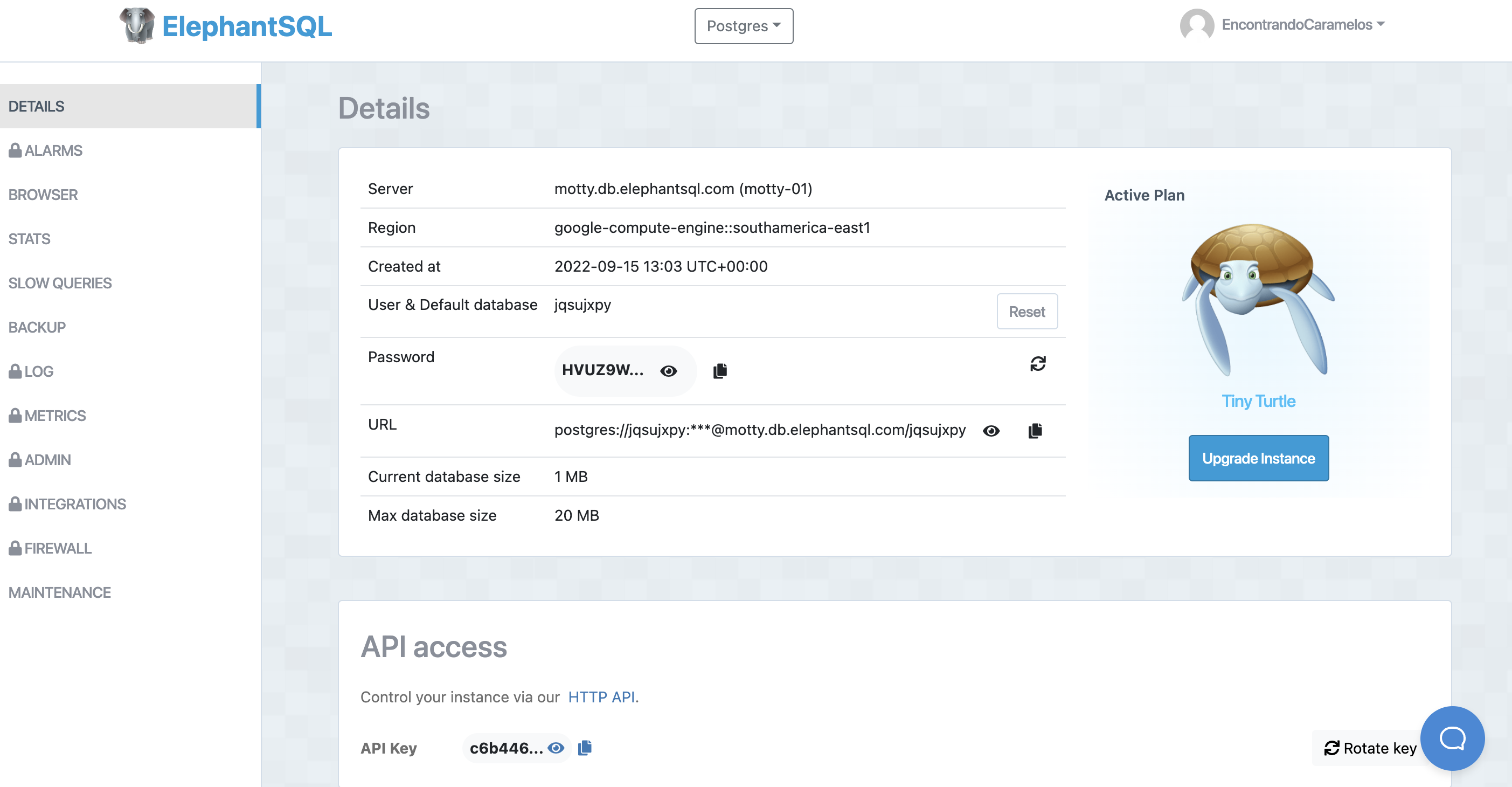Copy the API key to clipboard

click(x=585, y=747)
